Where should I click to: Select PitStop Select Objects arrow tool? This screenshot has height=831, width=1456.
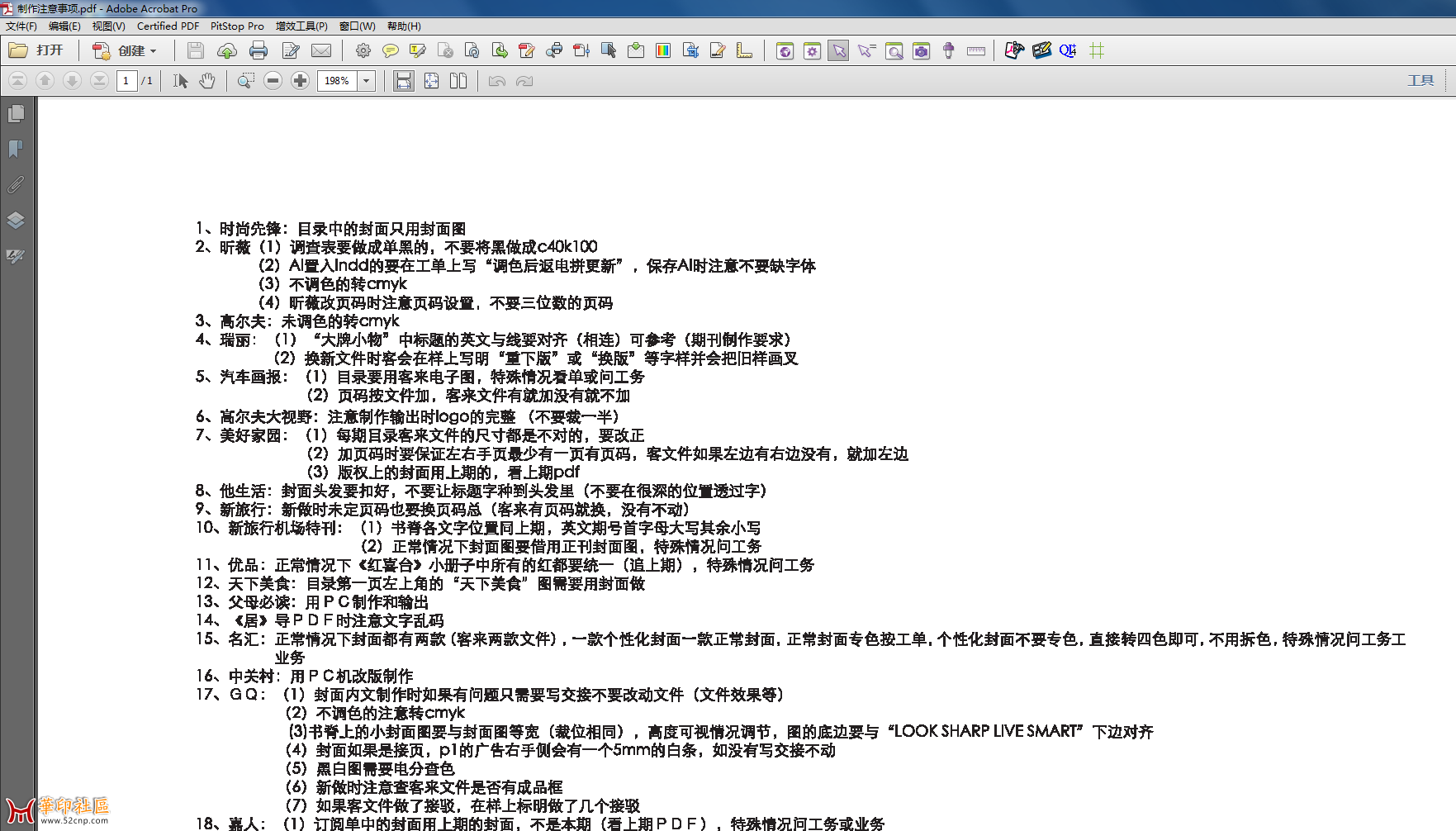(x=839, y=50)
